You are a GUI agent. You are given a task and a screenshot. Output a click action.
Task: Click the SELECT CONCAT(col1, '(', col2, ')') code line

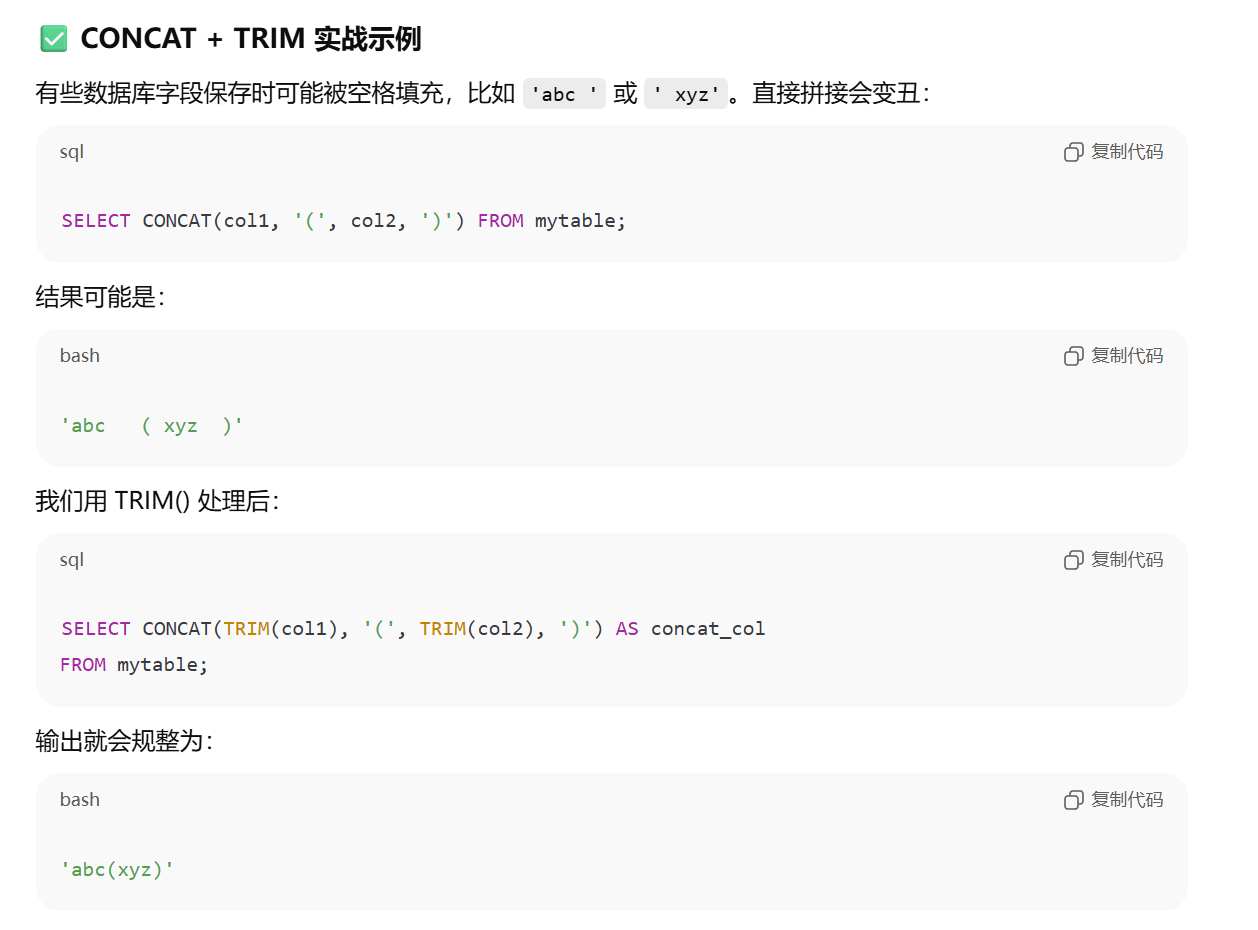point(343,221)
